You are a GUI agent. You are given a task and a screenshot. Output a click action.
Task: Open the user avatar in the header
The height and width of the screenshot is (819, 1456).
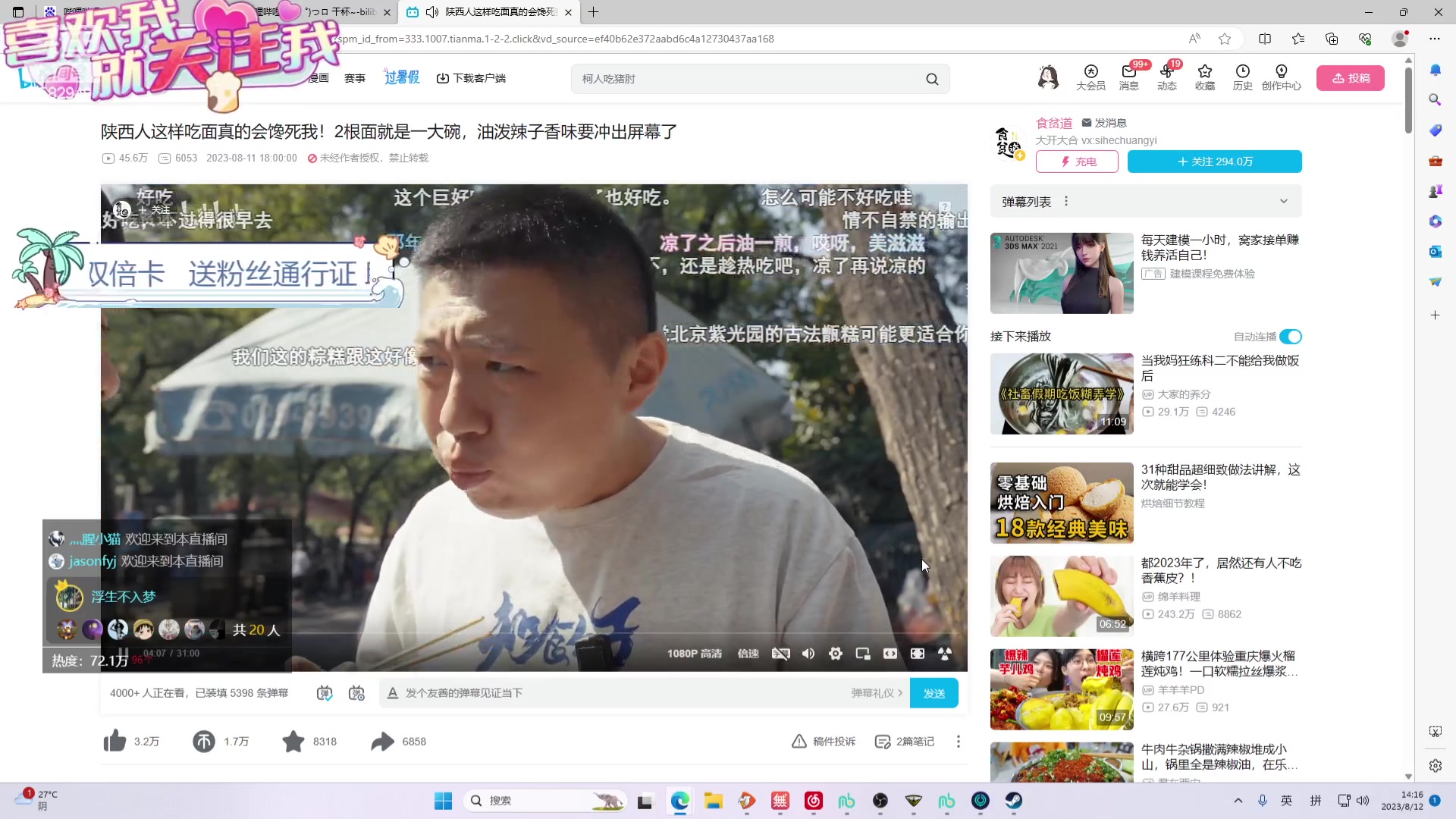click(x=1048, y=77)
